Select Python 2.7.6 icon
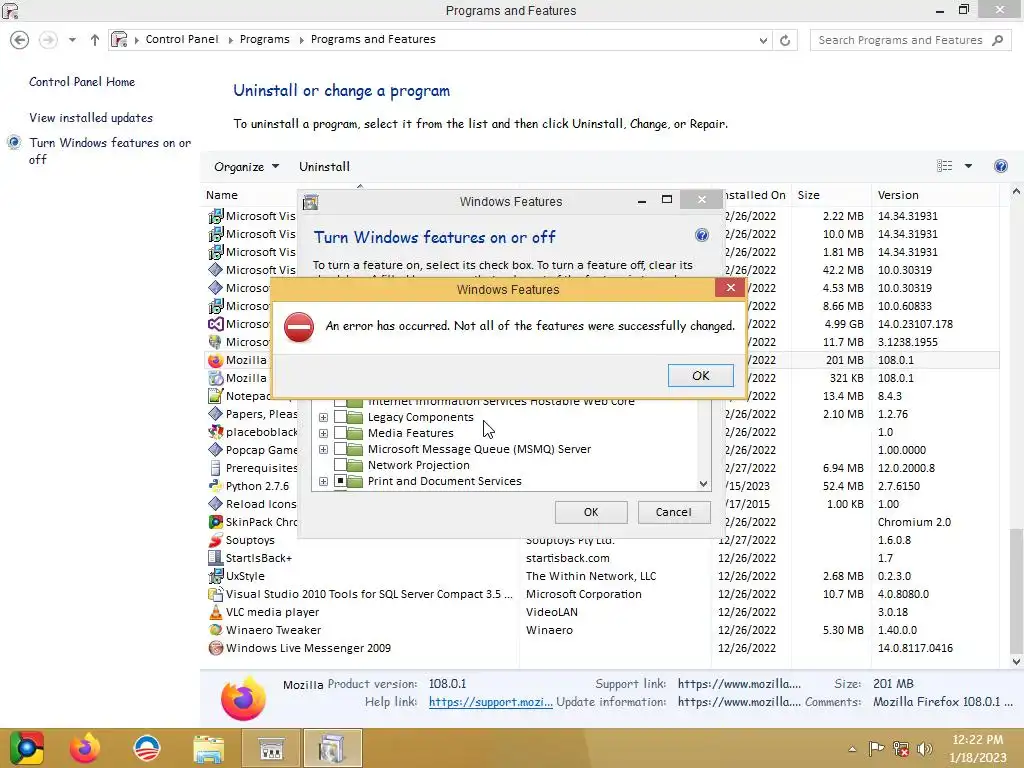 (216, 486)
